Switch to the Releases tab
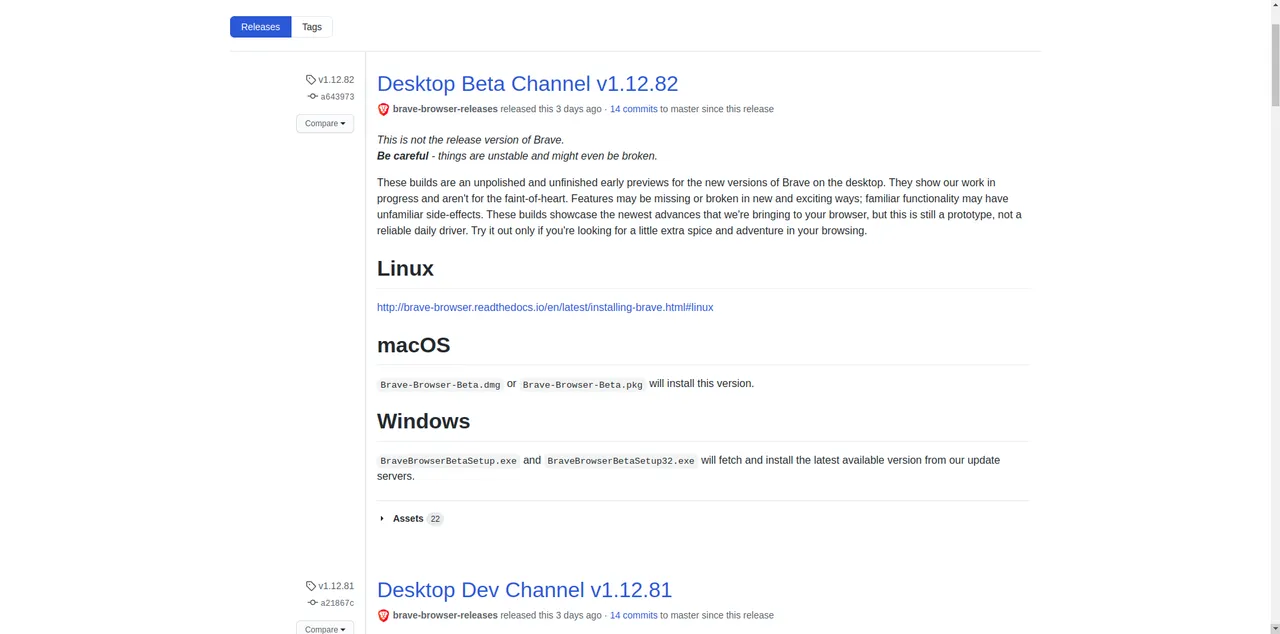The image size is (1280, 634). pyautogui.click(x=260, y=27)
